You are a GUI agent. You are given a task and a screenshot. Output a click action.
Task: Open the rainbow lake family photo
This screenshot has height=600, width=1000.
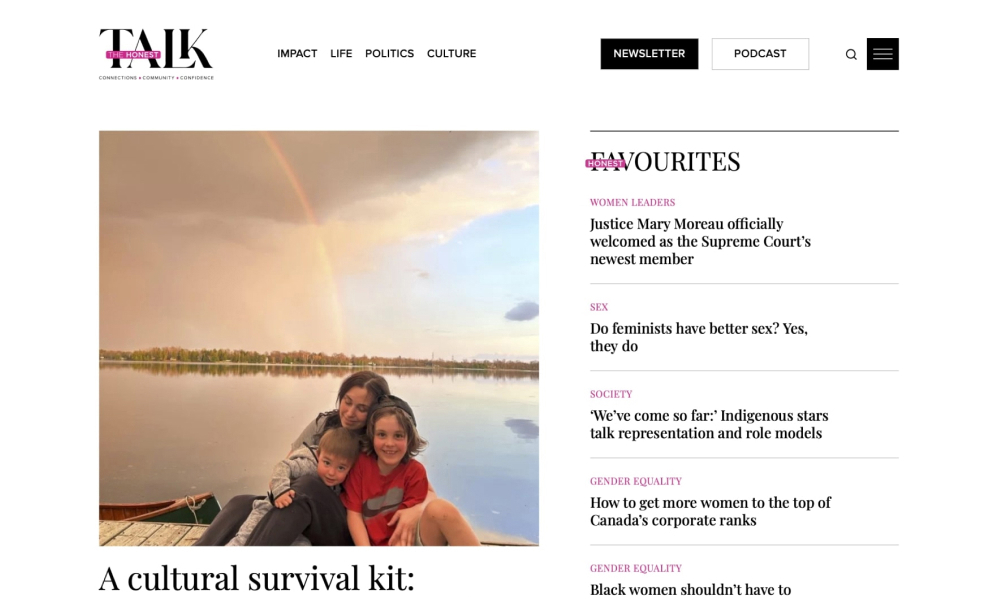point(319,339)
